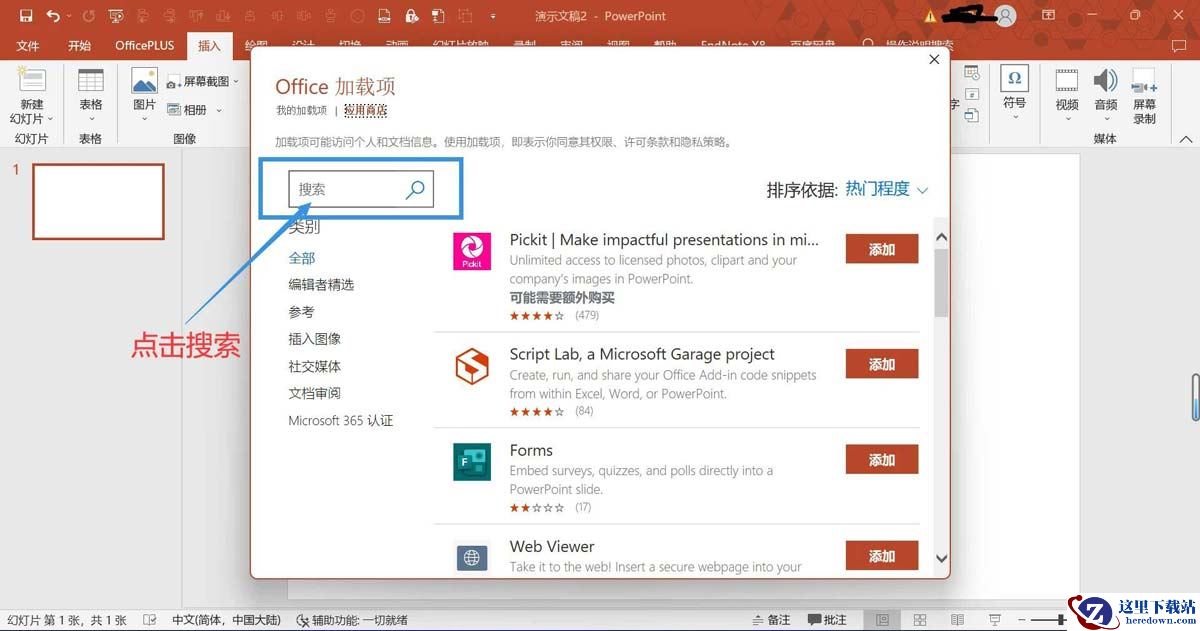Screen dimensions: 1200x631
Task: Select the 编辑者精选 category
Action: coord(321,285)
